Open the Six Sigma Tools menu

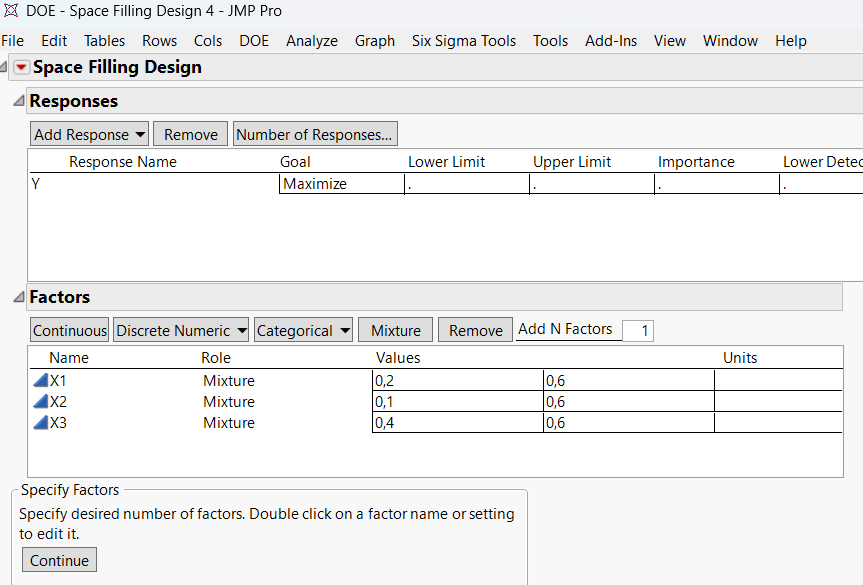464,41
